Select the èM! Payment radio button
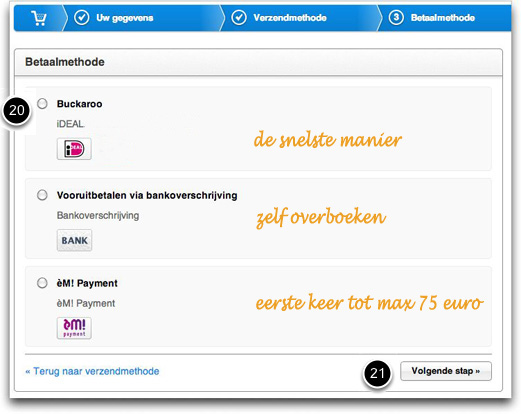521x414 pixels. (42, 283)
